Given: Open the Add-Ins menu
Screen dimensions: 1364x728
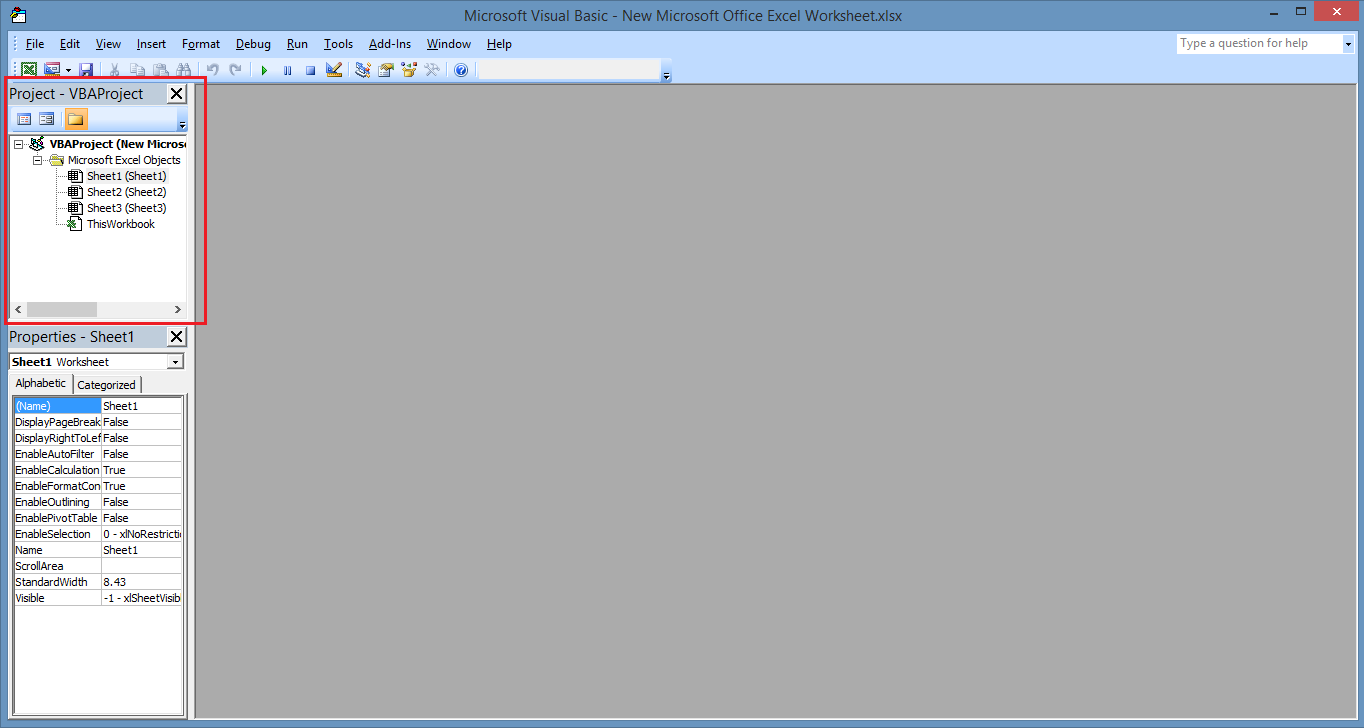Looking at the screenshot, I should [390, 44].
